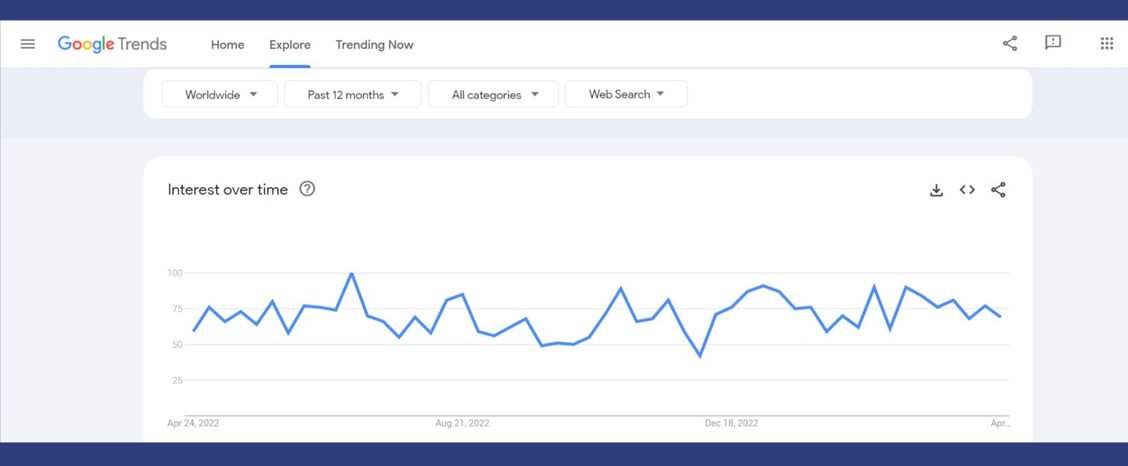Show help for Interest over time
This screenshot has height=466, width=1128.
pos(307,189)
